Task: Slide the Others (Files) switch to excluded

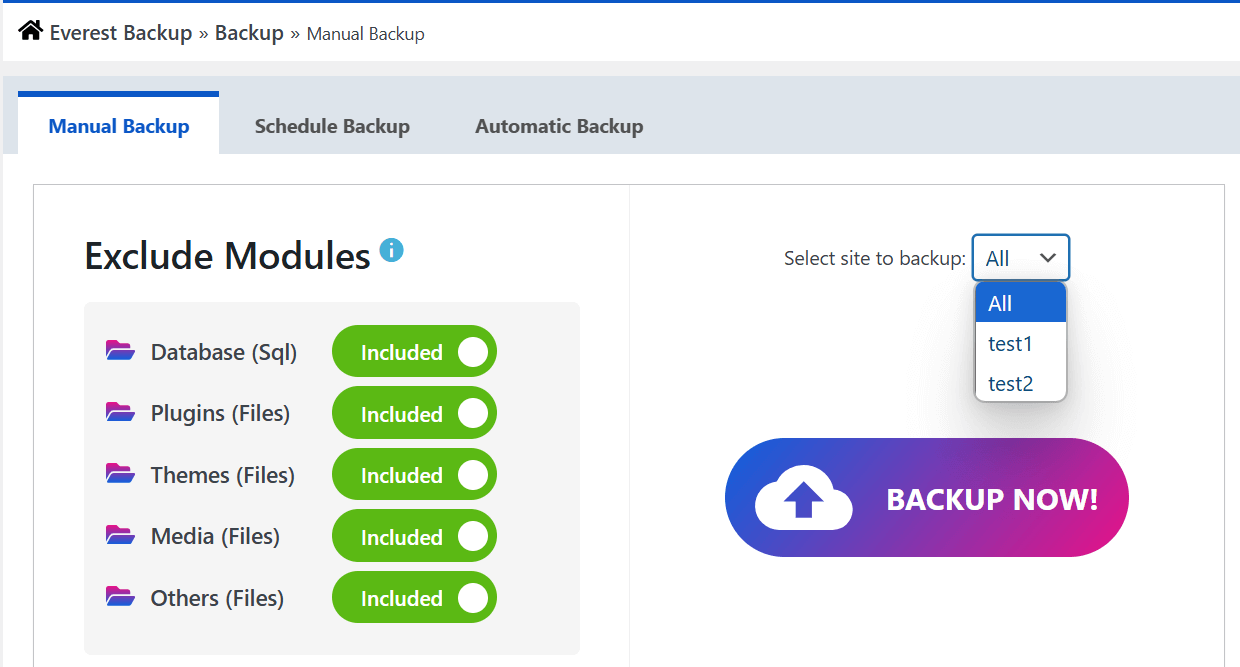Action: tap(414, 597)
